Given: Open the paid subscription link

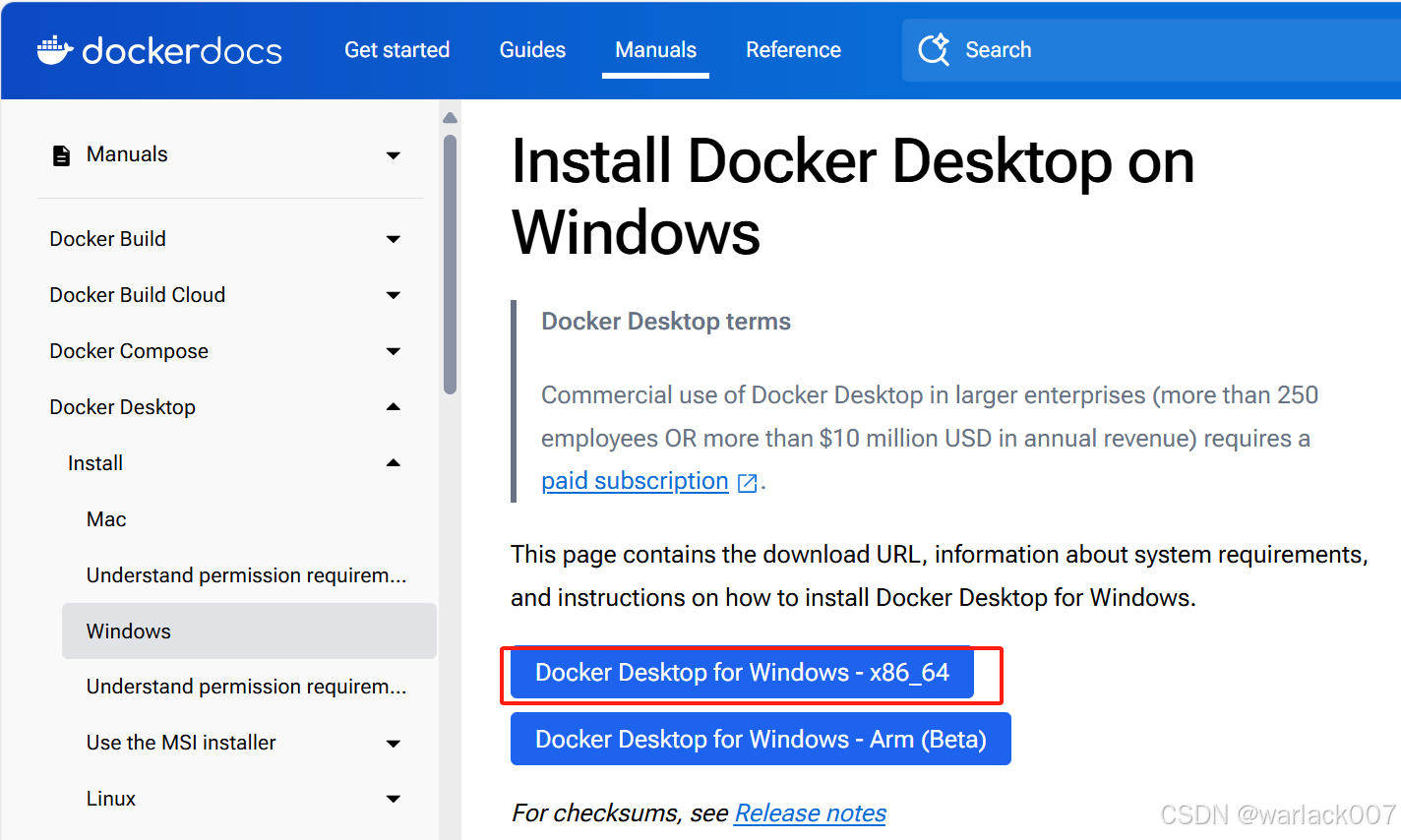Looking at the screenshot, I should [x=635, y=481].
